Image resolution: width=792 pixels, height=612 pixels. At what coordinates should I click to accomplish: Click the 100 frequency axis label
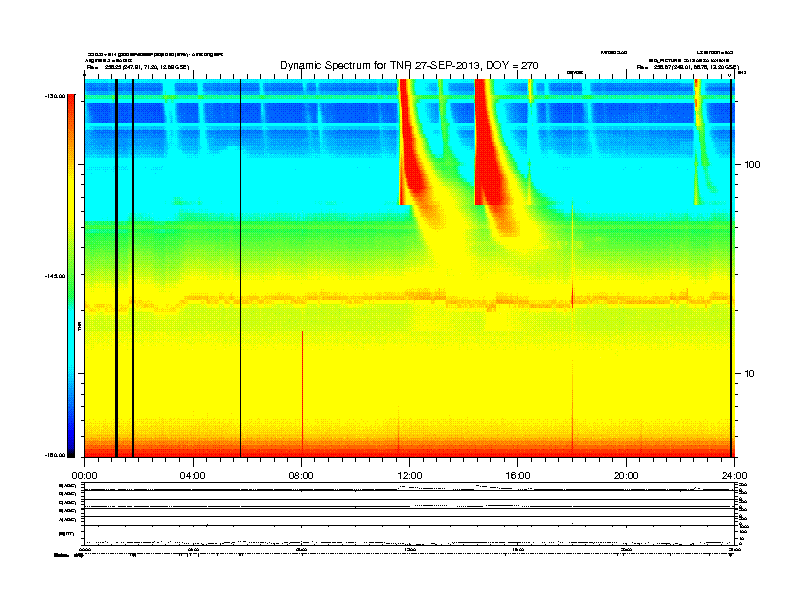(x=753, y=164)
